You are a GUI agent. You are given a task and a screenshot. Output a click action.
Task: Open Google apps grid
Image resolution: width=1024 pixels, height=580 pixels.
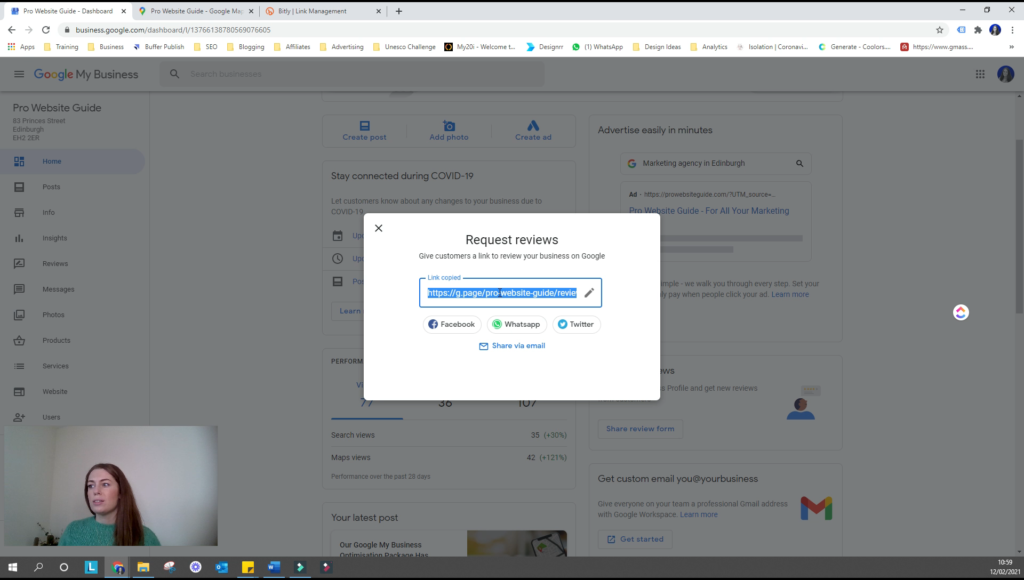980,74
